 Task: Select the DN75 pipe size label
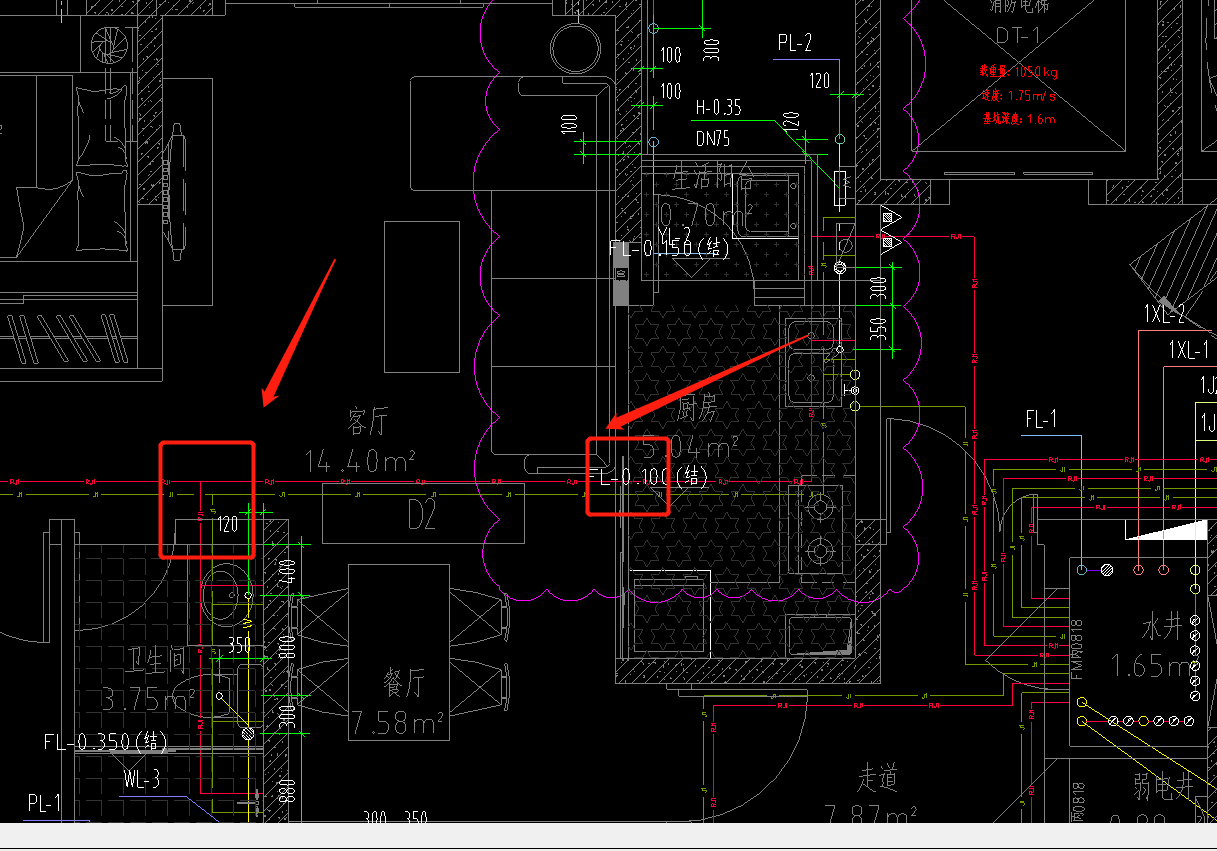click(x=713, y=139)
